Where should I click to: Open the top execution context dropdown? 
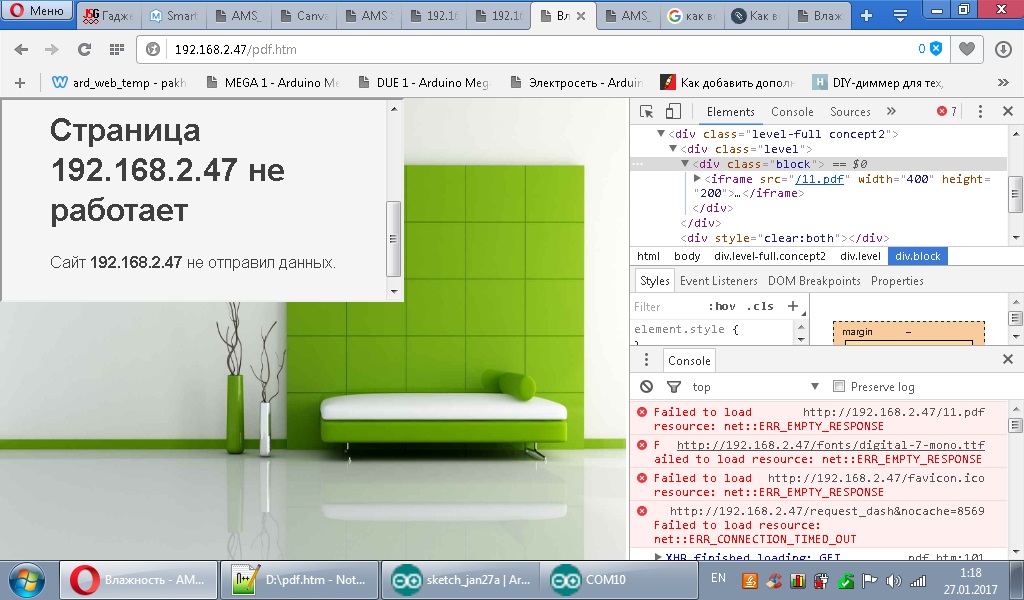(755, 387)
